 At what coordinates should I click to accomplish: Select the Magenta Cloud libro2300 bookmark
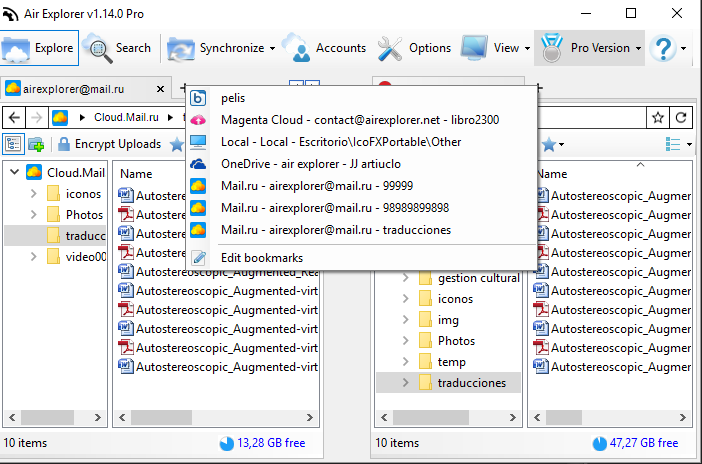[361, 120]
